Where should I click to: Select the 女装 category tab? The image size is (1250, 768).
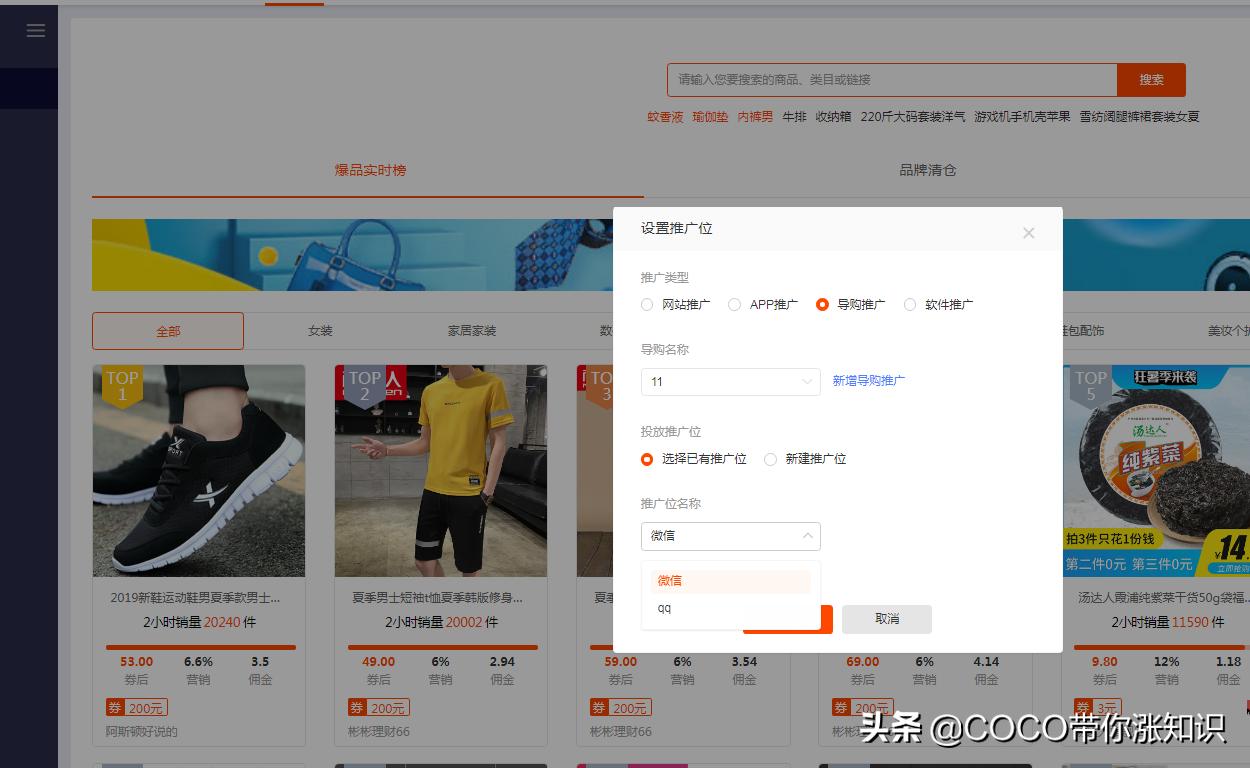(x=320, y=330)
